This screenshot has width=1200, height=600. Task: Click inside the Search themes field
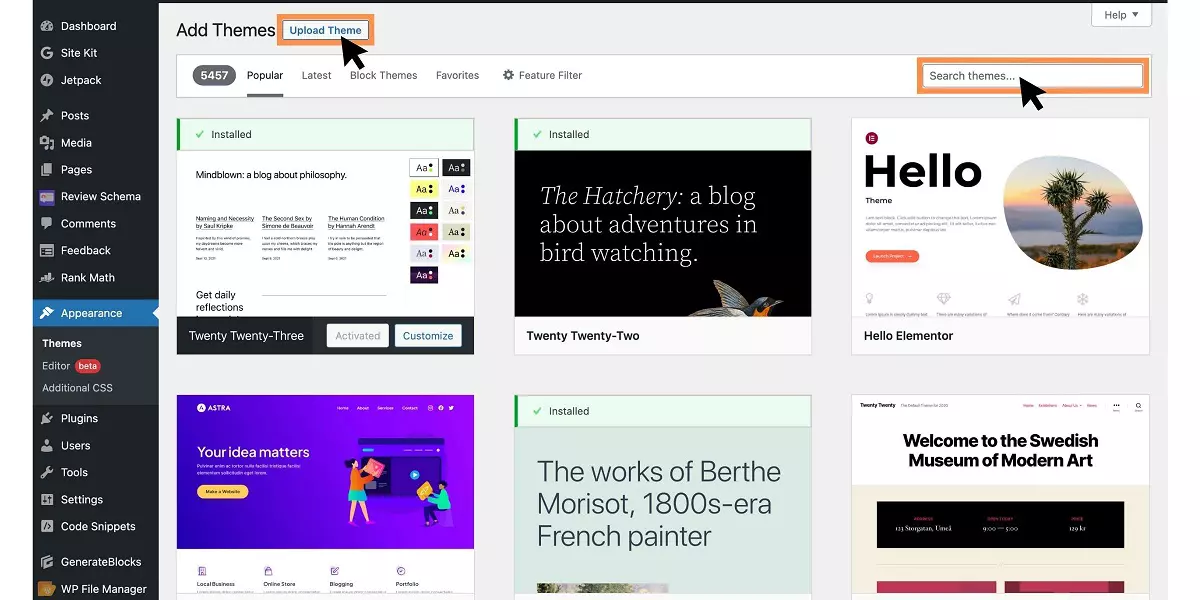1032,75
